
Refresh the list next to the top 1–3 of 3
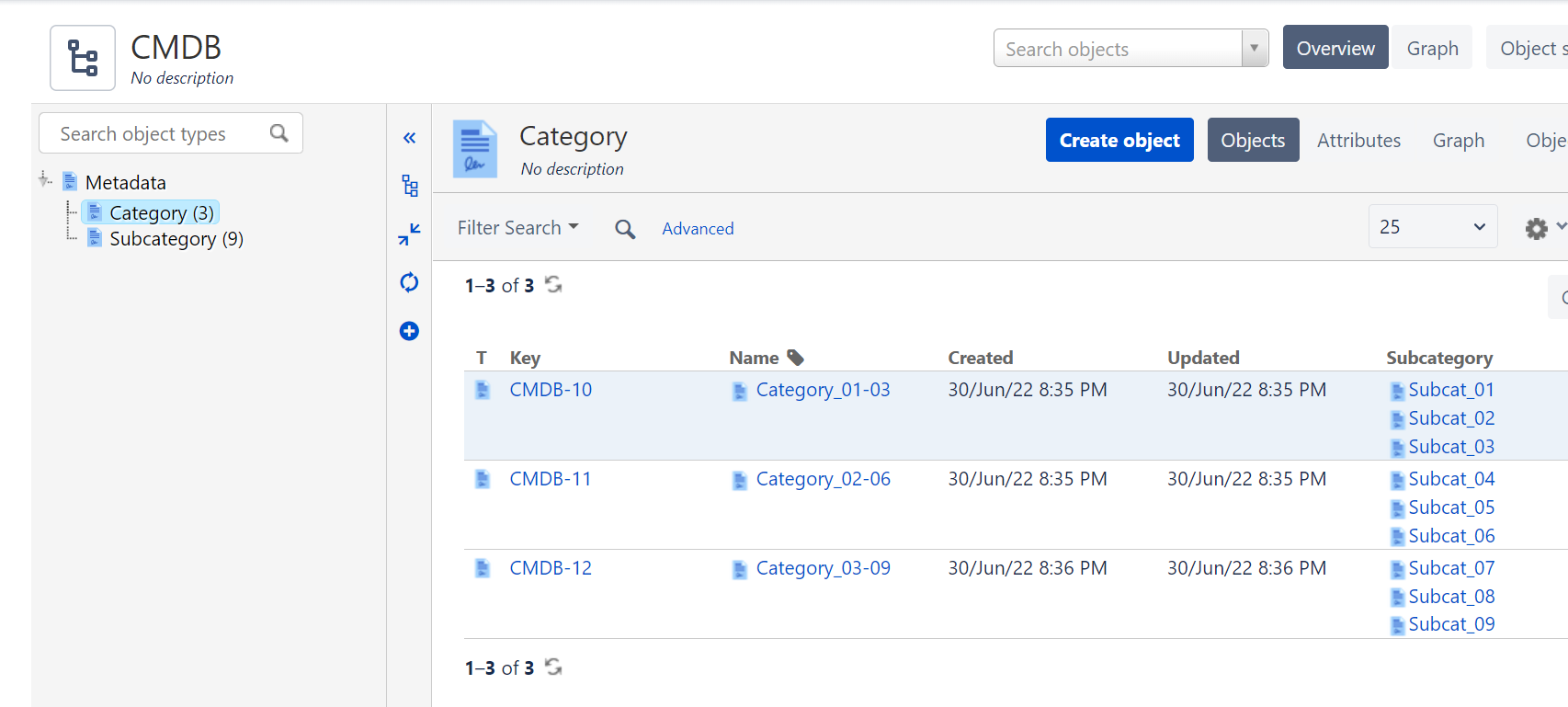pos(553,285)
